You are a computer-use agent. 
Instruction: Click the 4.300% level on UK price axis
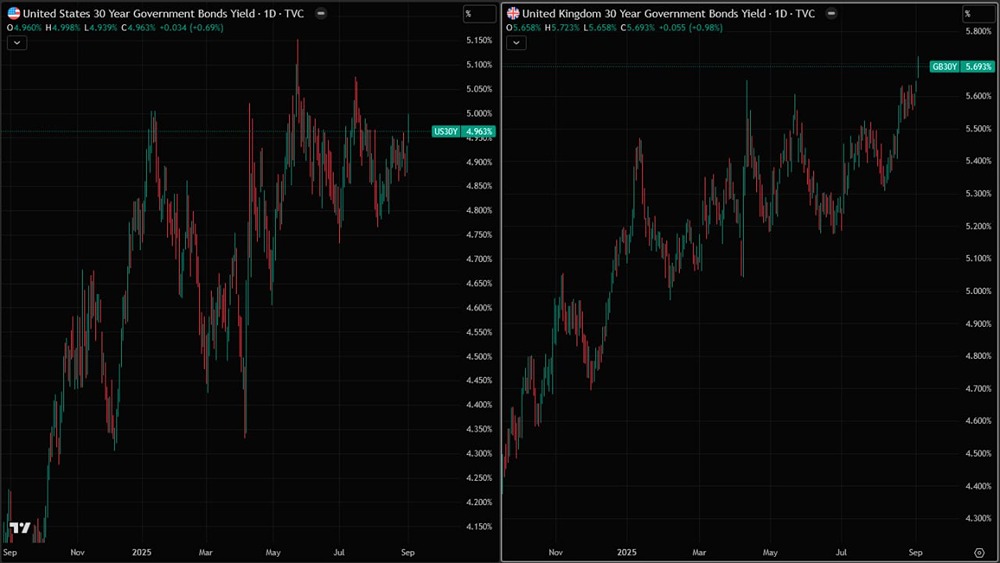tap(978, 518)
